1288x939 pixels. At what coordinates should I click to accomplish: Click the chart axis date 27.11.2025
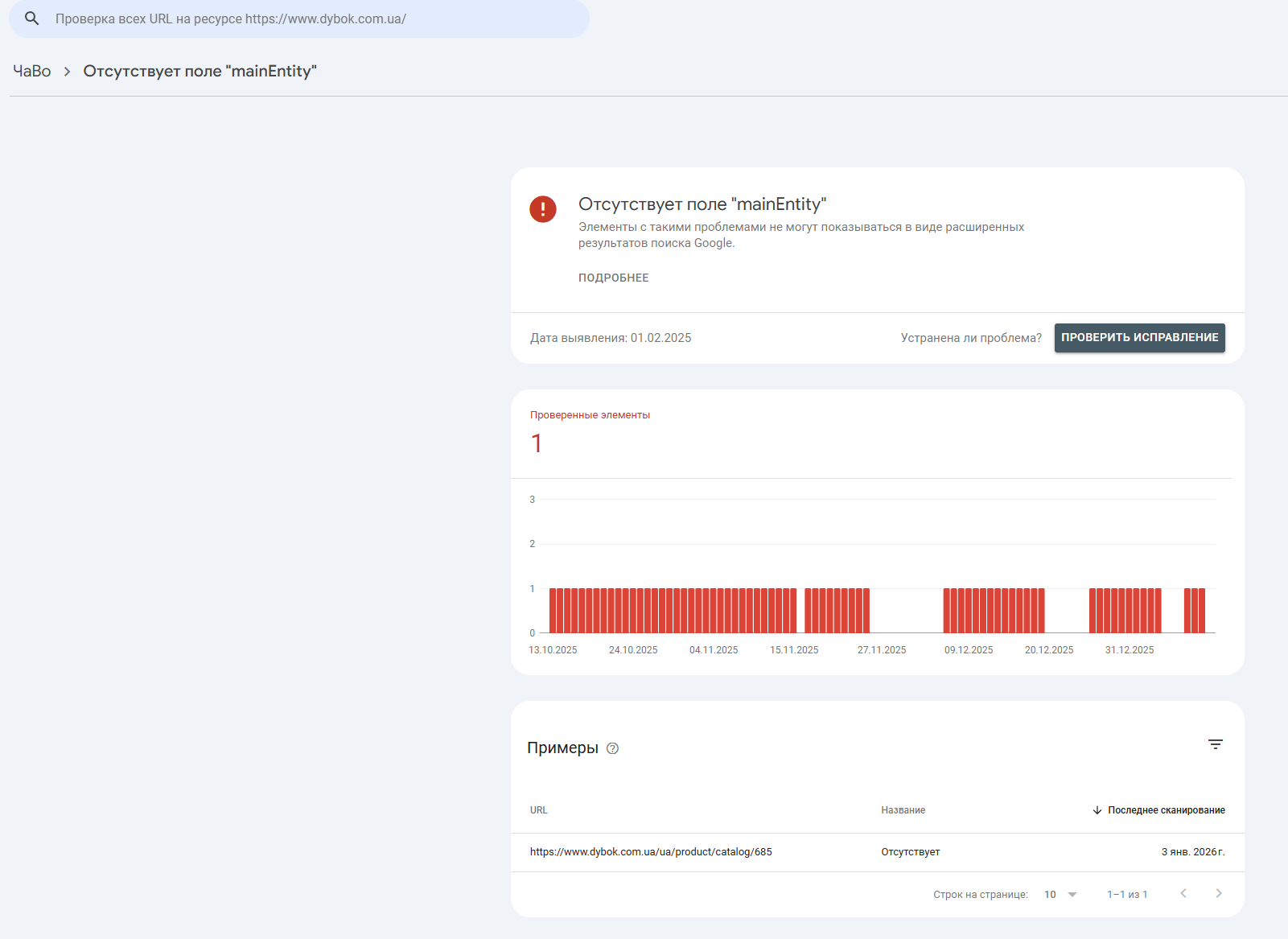(882, 650)
